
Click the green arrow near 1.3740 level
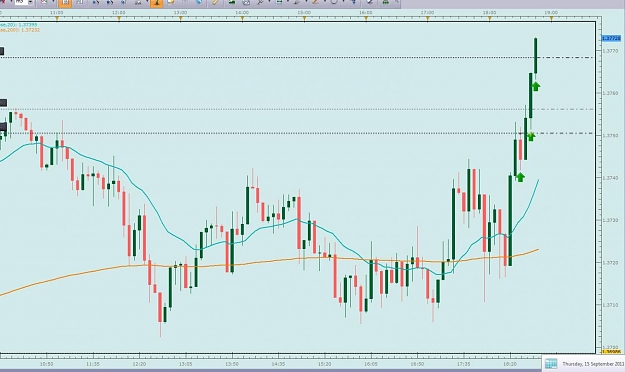520,177
